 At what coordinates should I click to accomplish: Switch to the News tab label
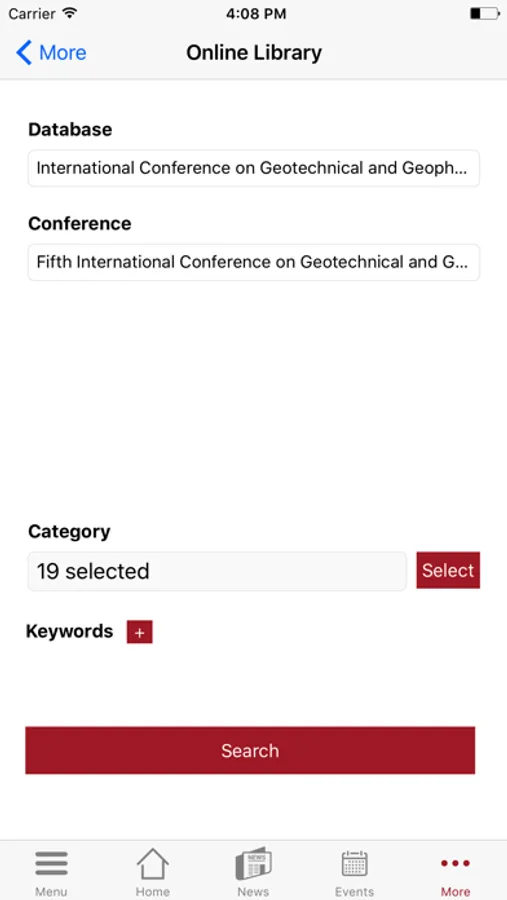(253, 891)
